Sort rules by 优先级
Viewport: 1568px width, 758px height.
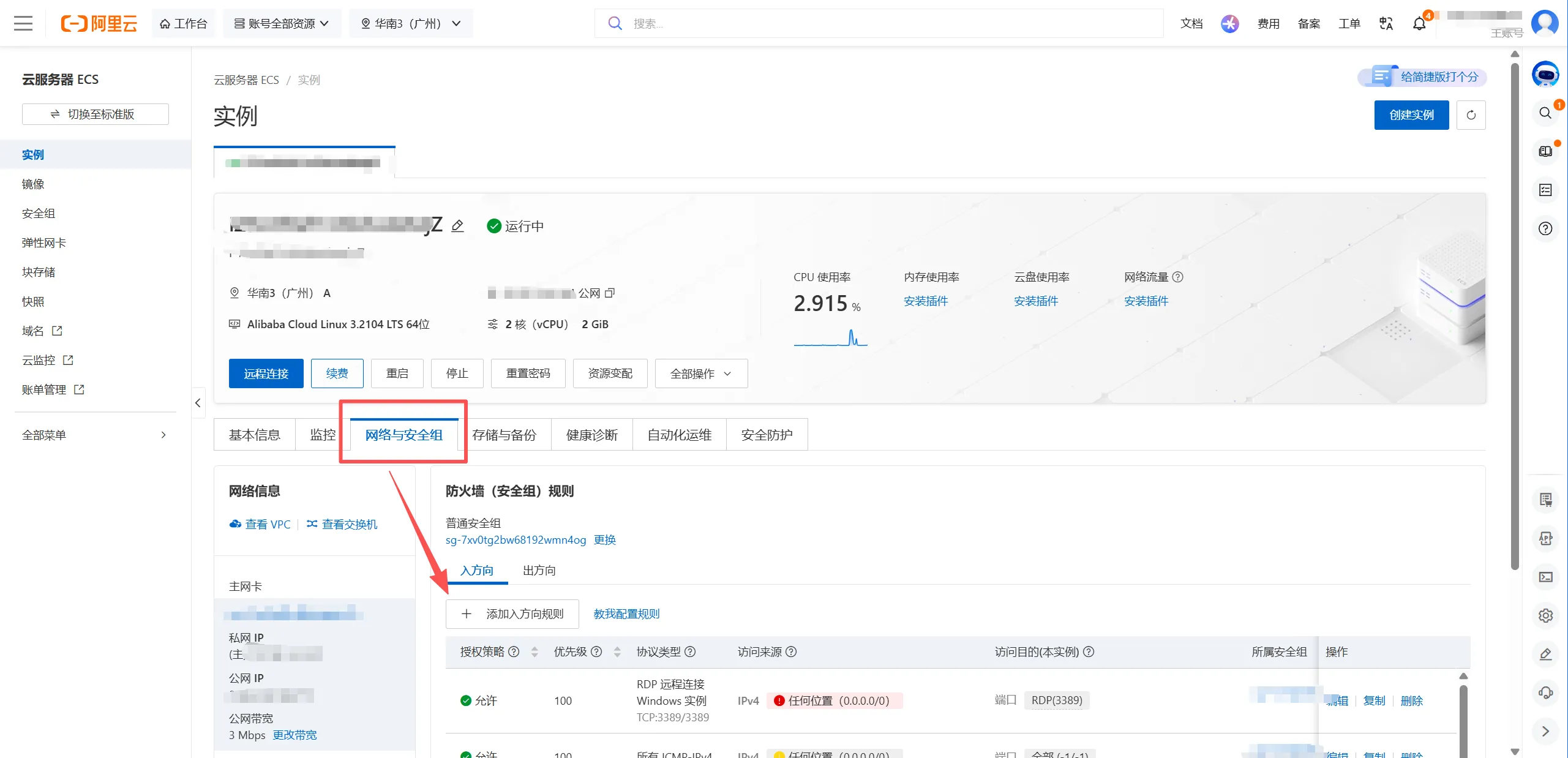[617, 651]
